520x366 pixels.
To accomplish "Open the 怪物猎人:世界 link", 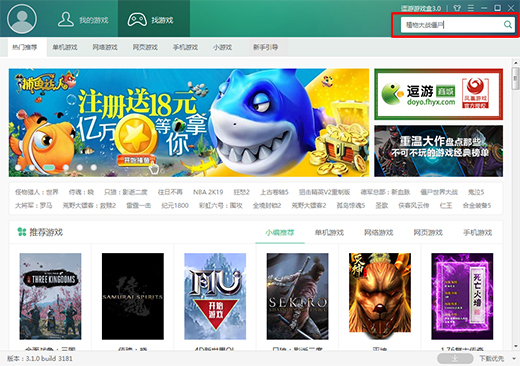I will (x=37, y=192).
